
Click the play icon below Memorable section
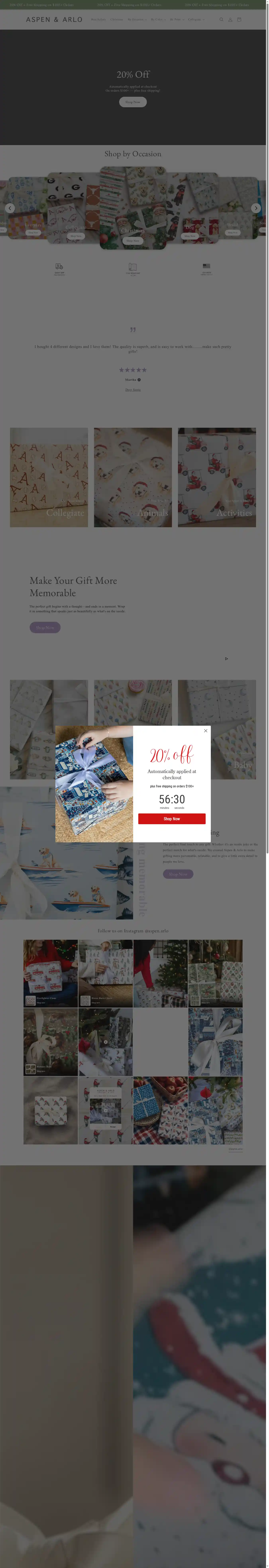coord(226,659)
